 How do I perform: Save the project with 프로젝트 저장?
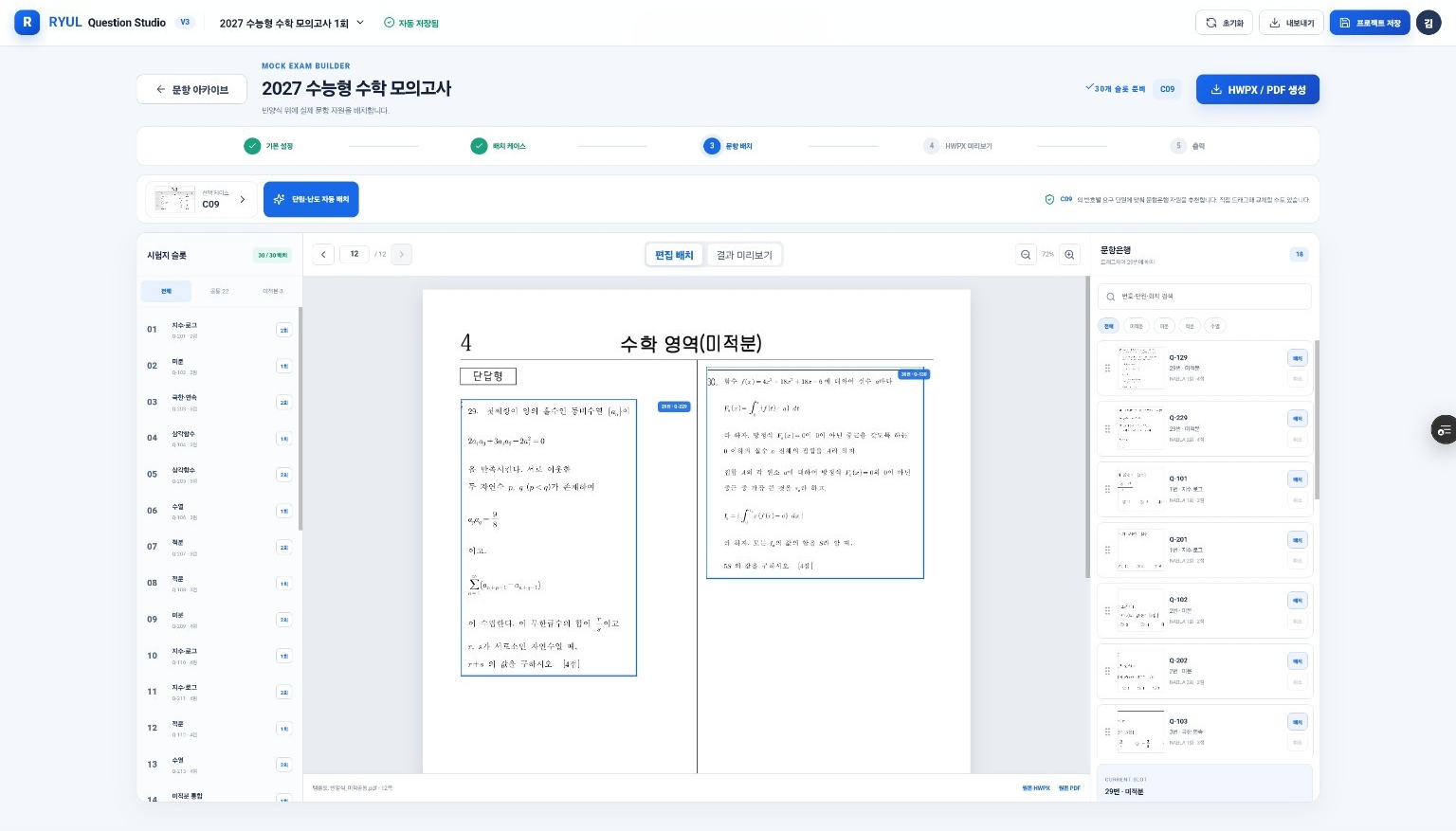[x=1370, y=23]
